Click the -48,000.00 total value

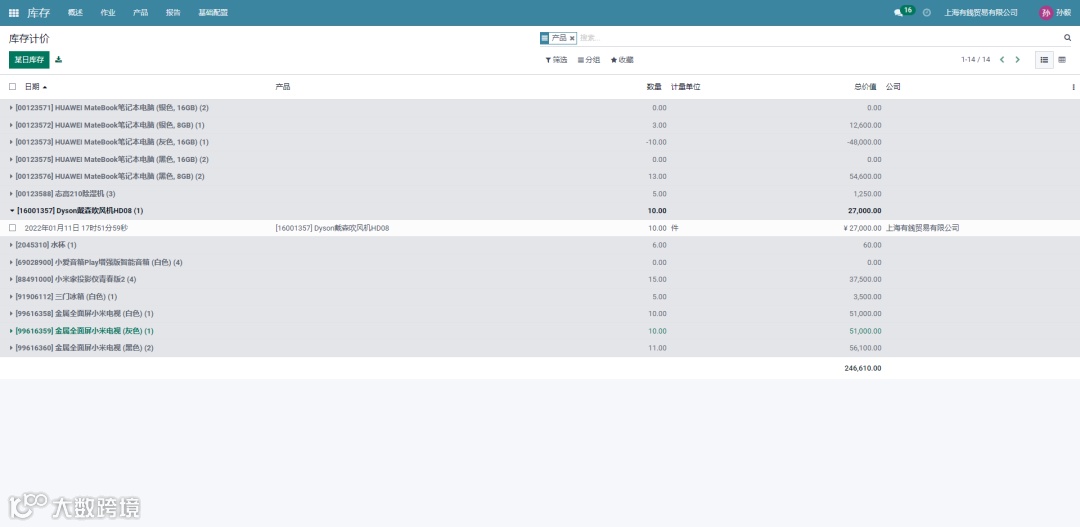(x=864, y=142)
